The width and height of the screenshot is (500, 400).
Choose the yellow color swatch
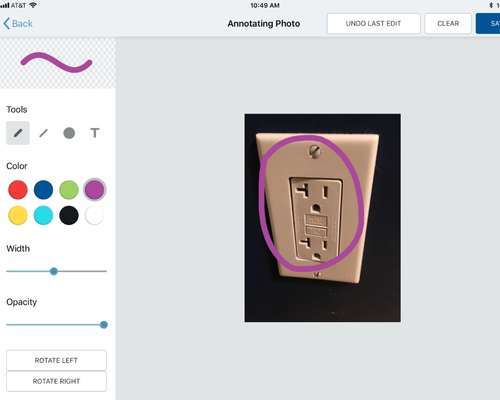[x=18, y=215]
